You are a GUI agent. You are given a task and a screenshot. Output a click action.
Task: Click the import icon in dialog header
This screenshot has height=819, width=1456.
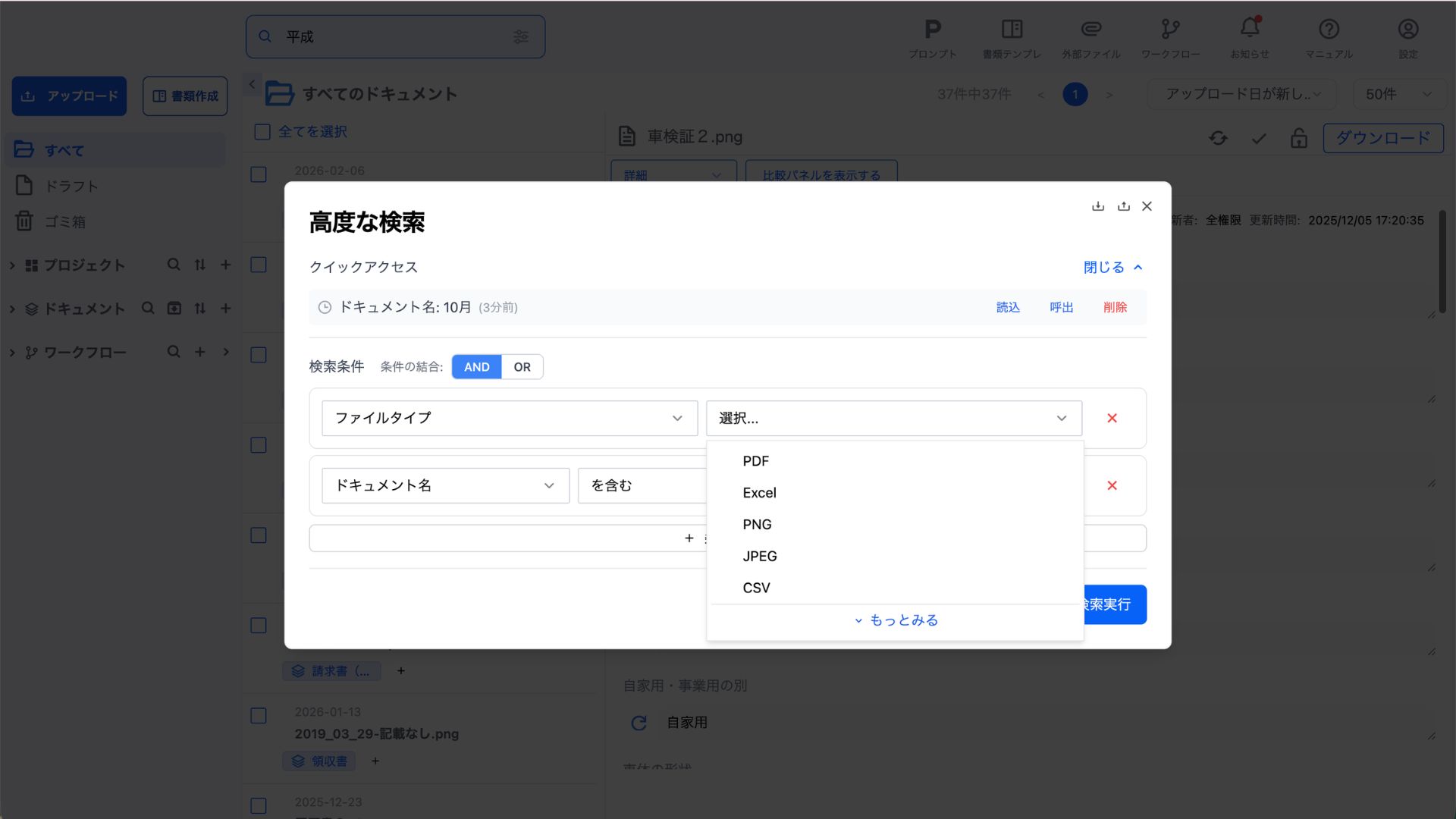[x=1097, y=206]
